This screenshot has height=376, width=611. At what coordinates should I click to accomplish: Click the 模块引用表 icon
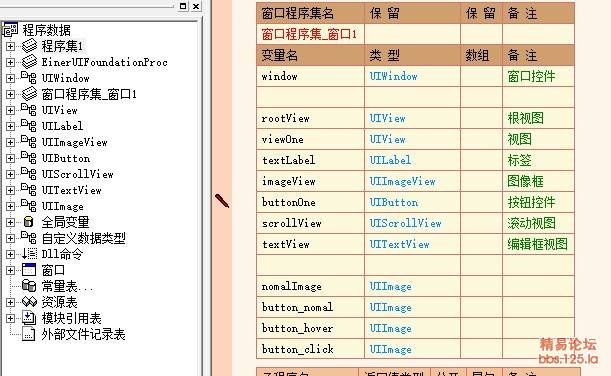[x=29, y=318]
